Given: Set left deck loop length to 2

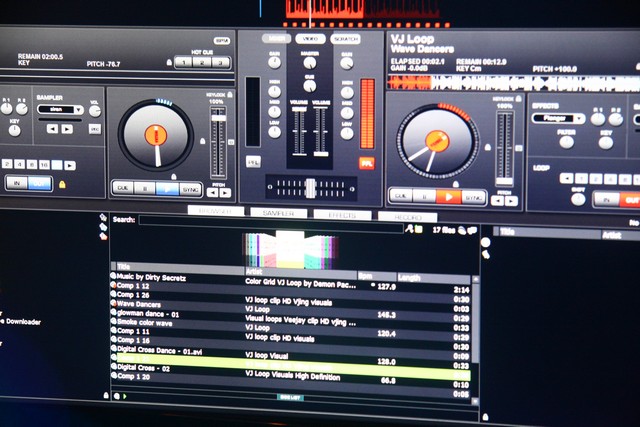Looking at the screenshot, I should (x=7, y=164).
